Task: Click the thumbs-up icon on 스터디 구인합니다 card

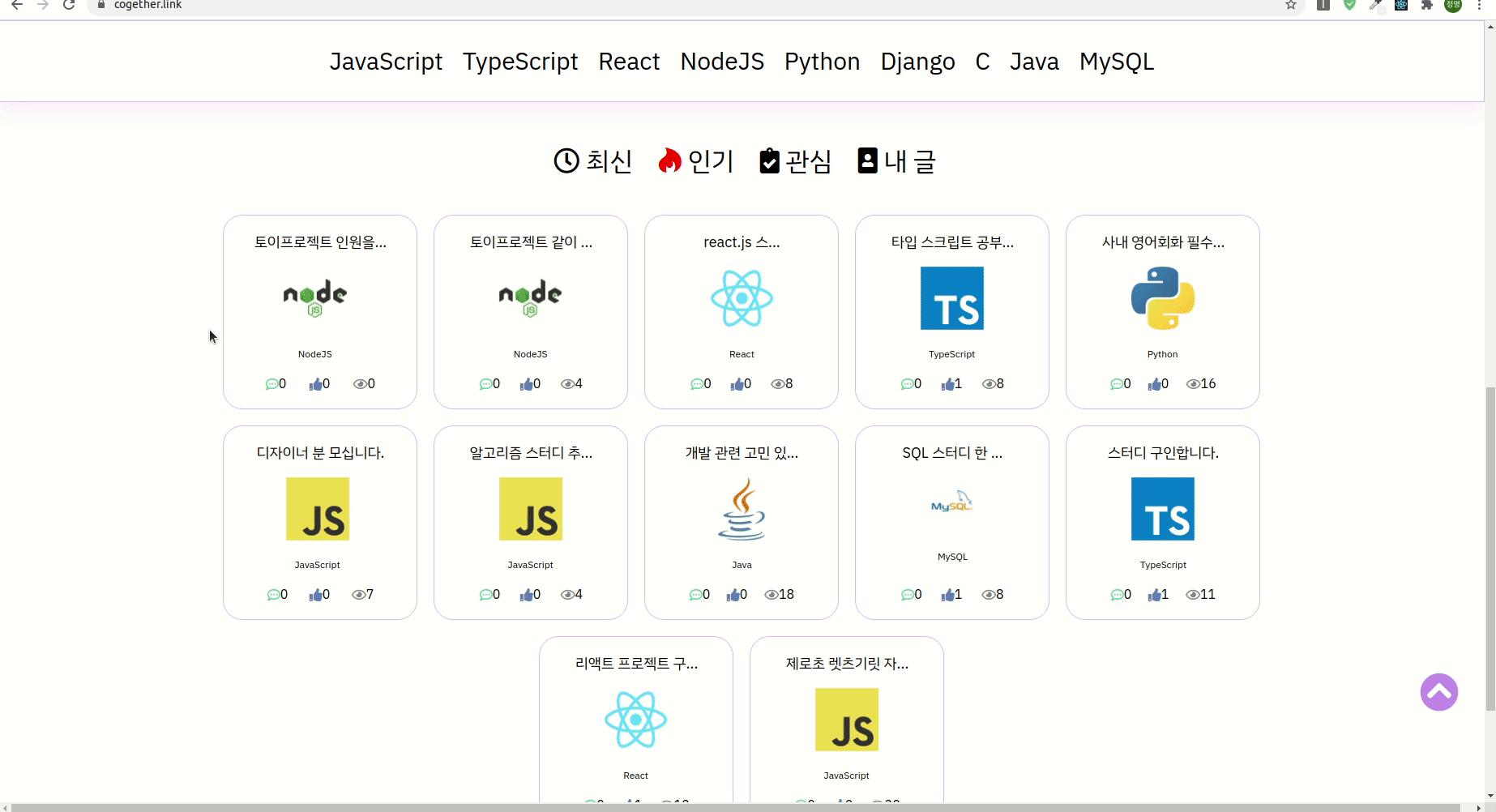Action: pyautogui.click(x=1154, y=595)
